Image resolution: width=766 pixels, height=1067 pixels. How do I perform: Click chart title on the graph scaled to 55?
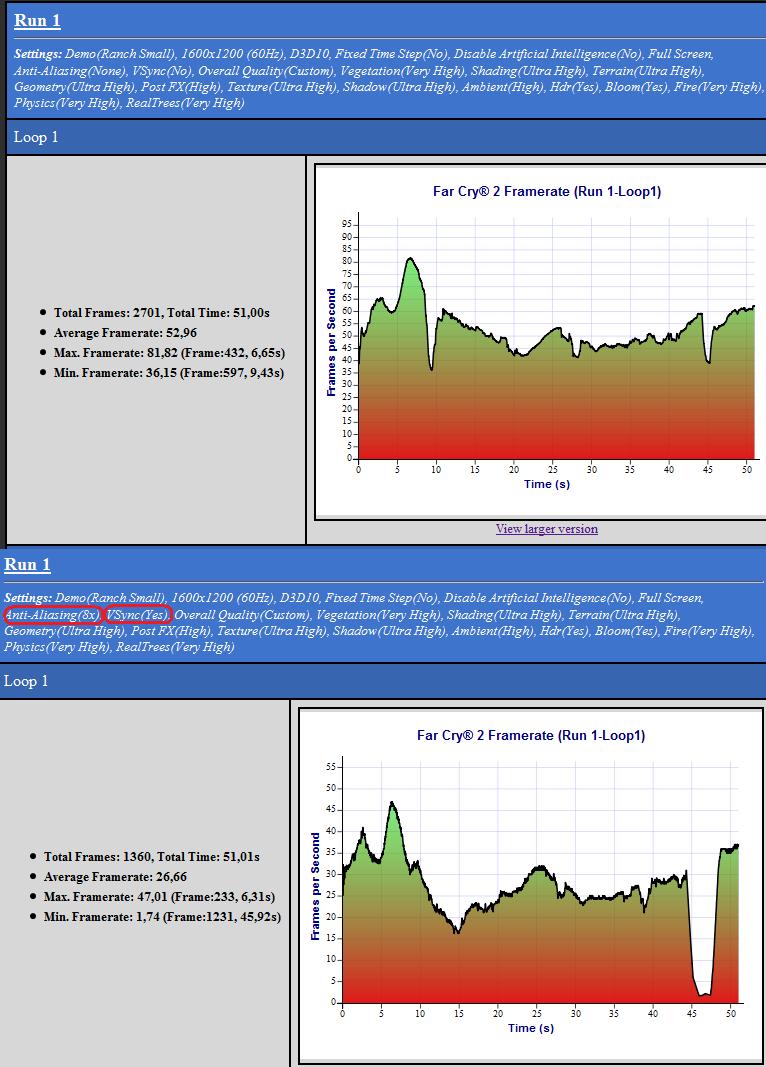tap(531, 735)
